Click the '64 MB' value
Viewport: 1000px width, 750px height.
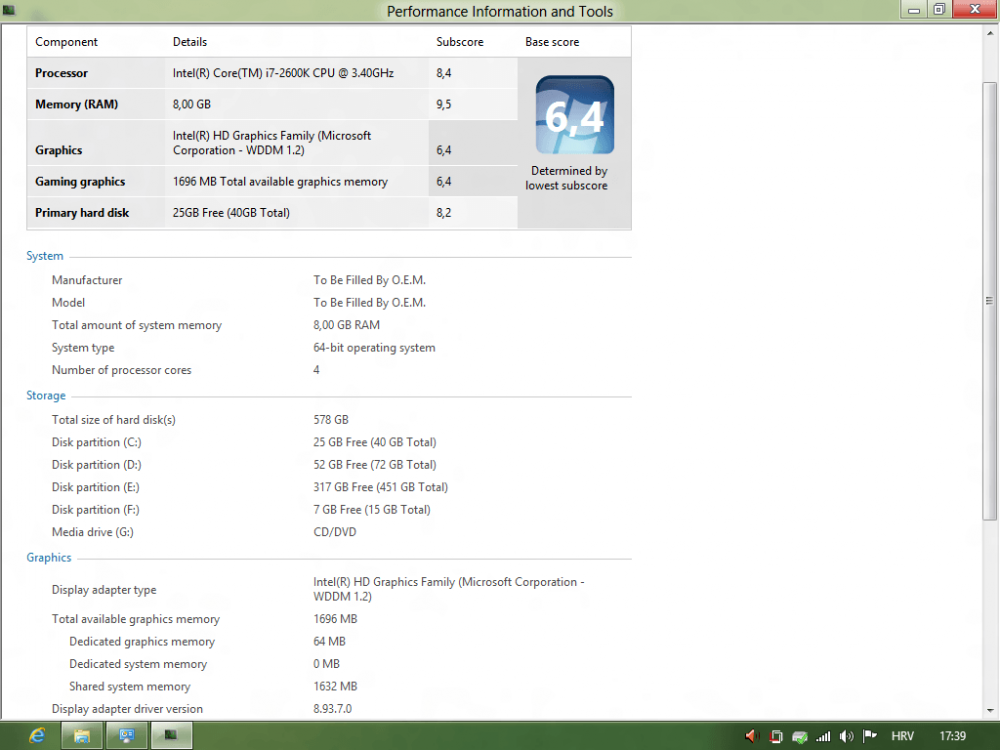click(x=329, y=642)
